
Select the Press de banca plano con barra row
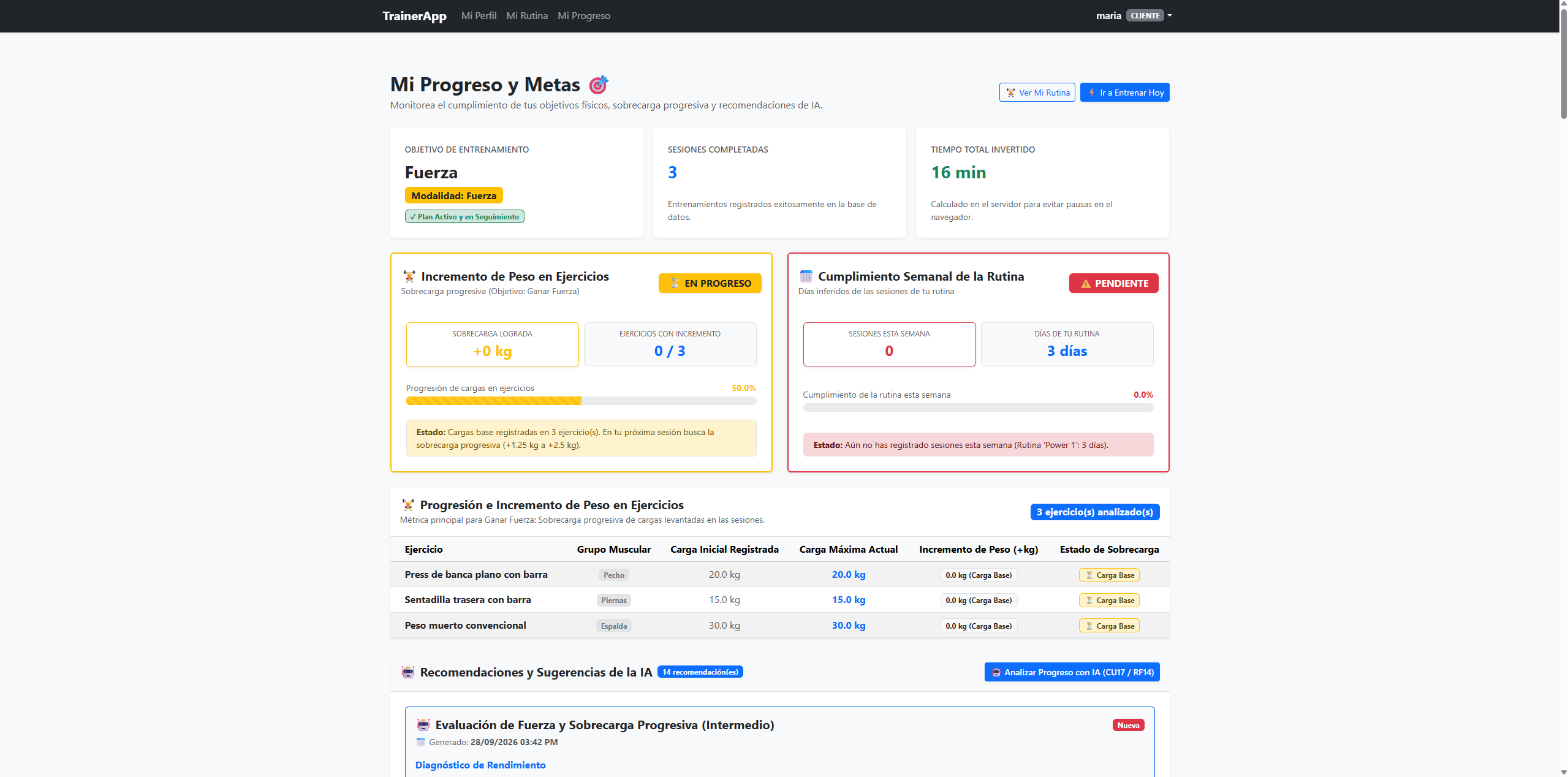779,575
